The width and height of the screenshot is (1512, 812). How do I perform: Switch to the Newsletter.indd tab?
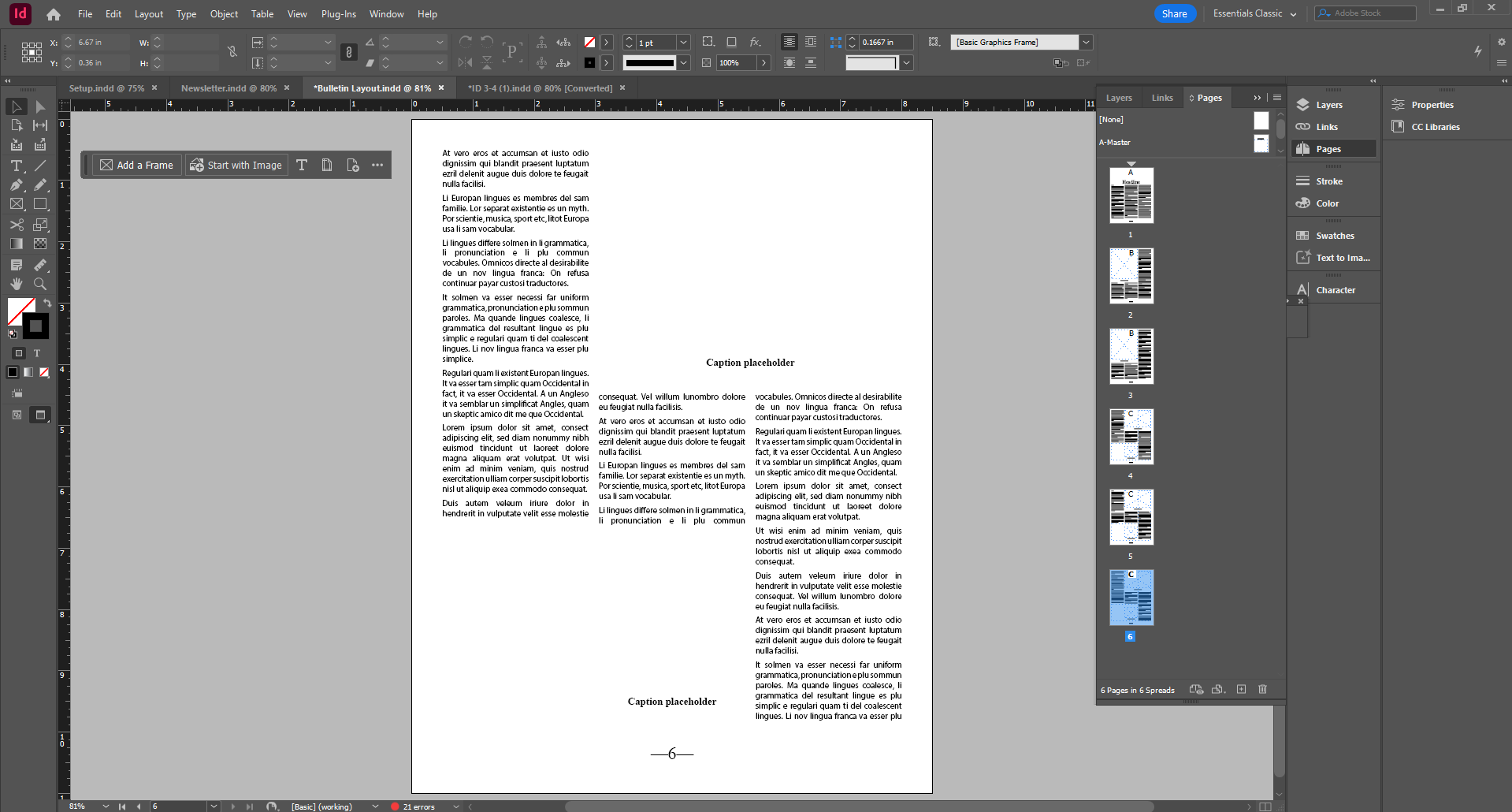[229, 88]
